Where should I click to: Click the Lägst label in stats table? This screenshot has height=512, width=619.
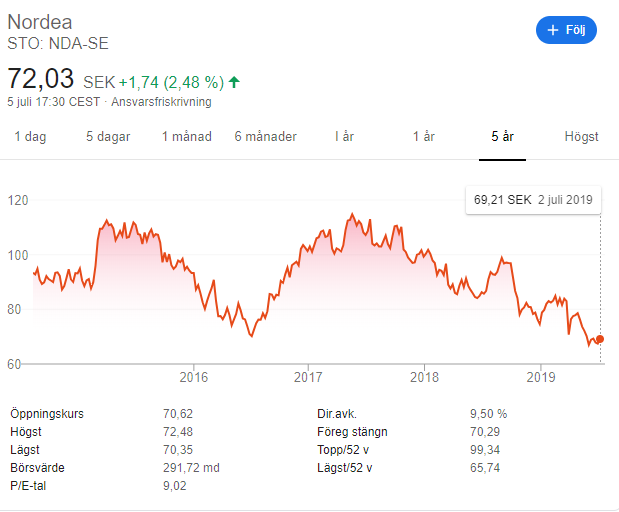(25, 450)
